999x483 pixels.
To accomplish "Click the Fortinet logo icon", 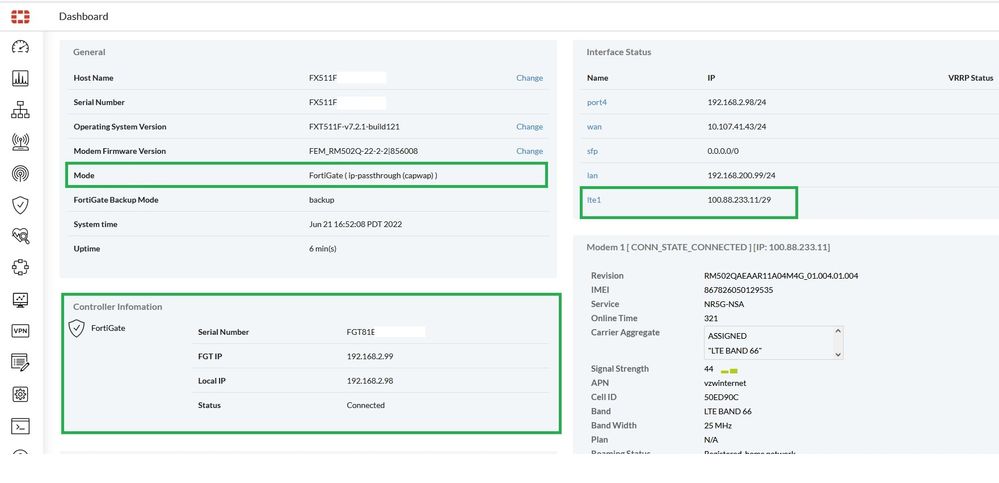I will coord(20,17).
